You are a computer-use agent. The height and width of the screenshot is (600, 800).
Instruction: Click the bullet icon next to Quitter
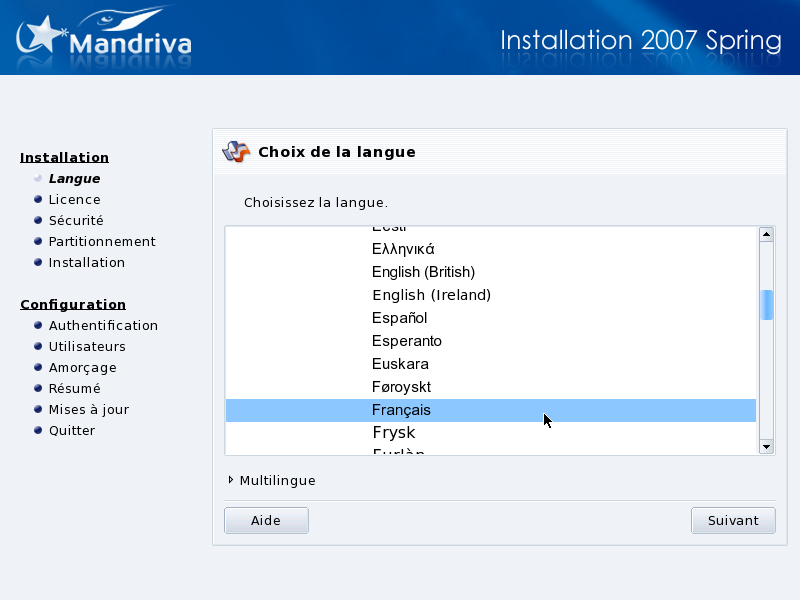[x=38, y=430]
